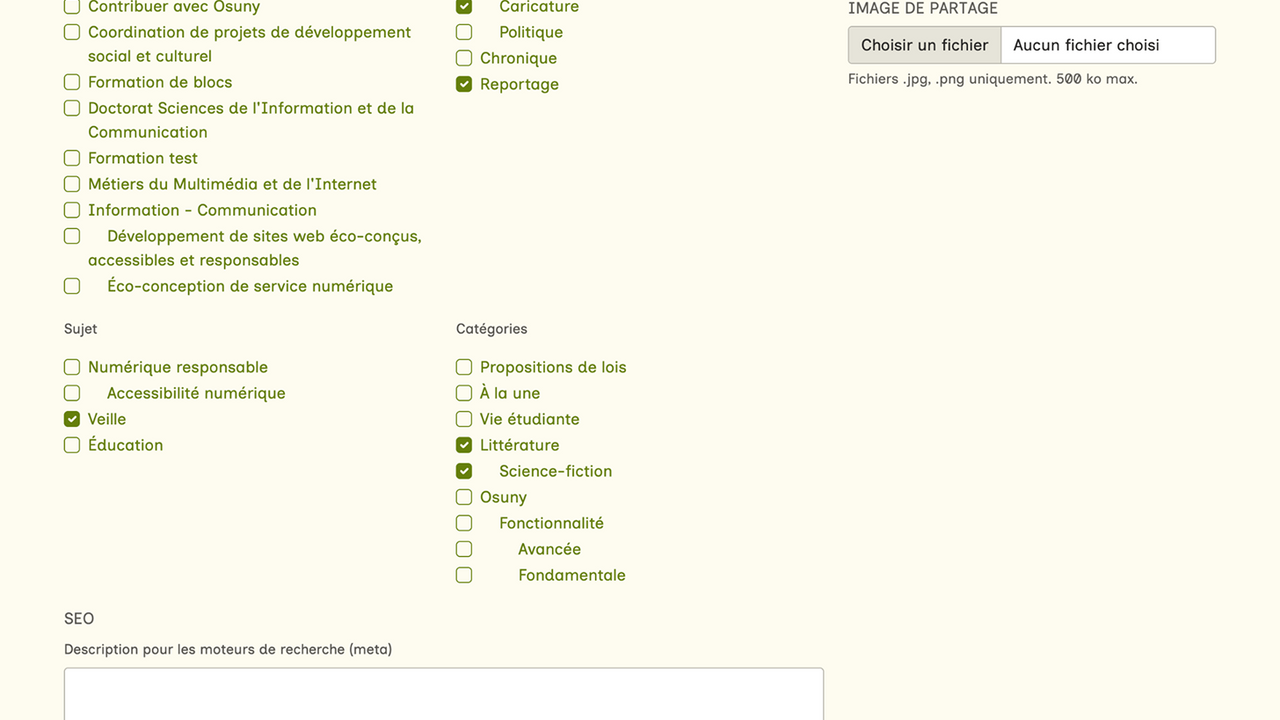Click the meta description text area
This screenshot has height=720, width=1280.
point(443,694)
